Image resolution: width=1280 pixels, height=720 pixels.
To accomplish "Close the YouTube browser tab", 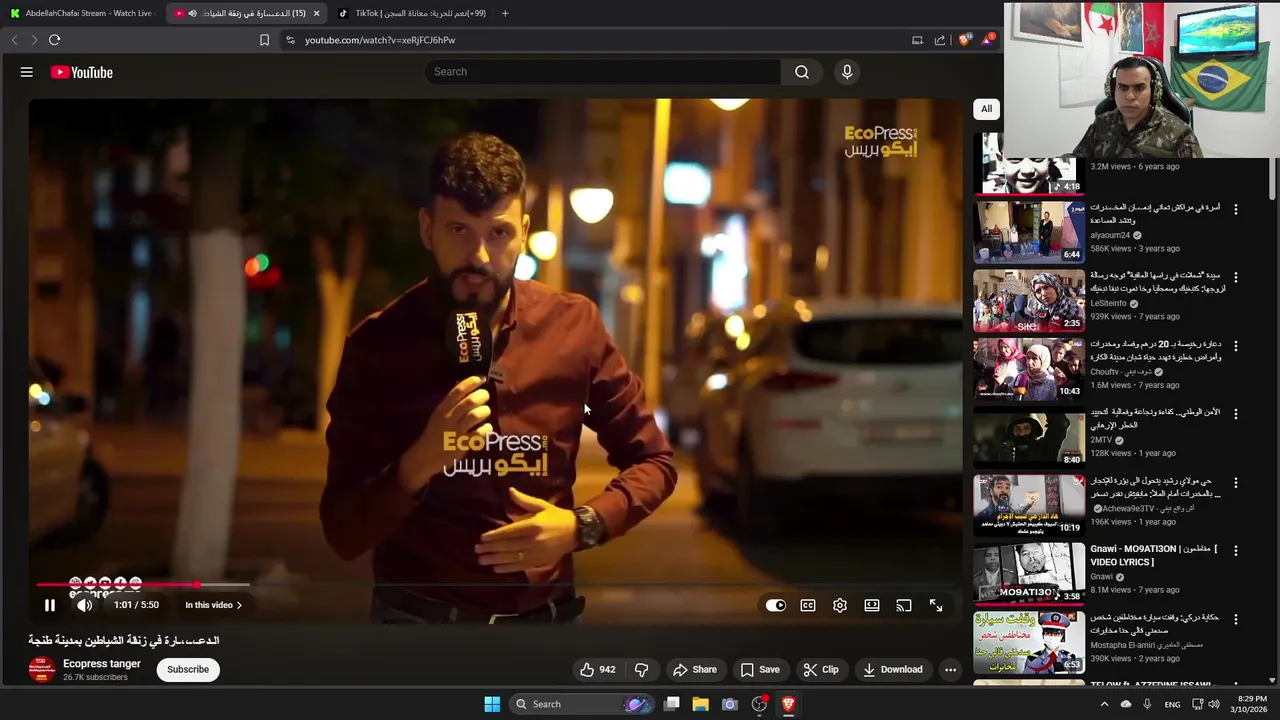I will point(316,13).
